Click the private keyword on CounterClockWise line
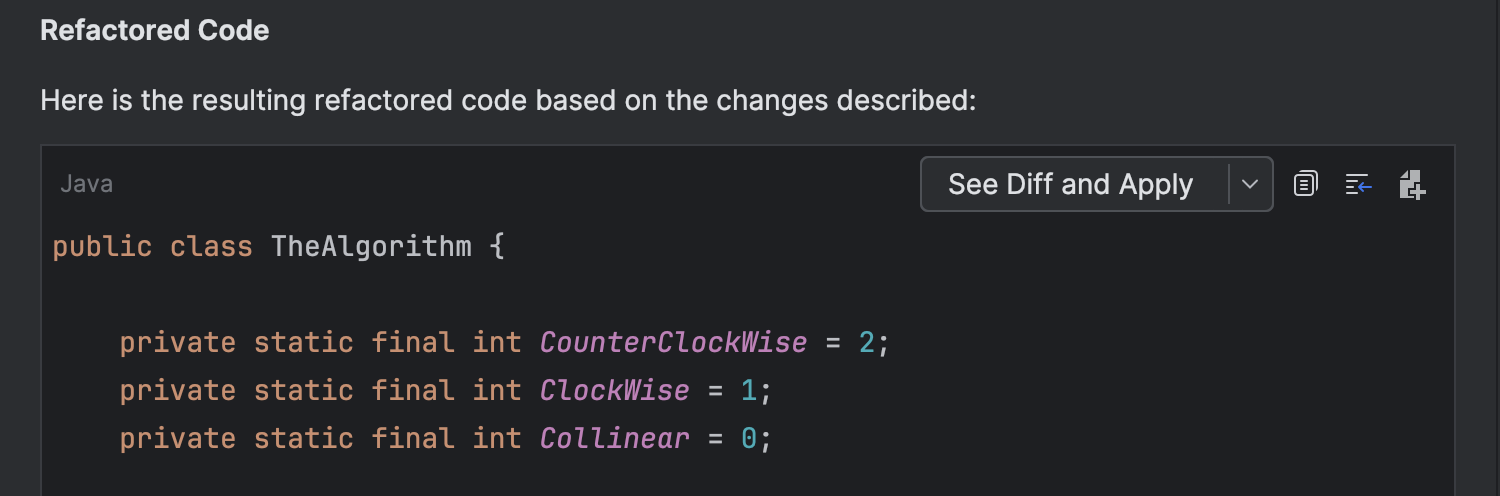 [178, 343]
